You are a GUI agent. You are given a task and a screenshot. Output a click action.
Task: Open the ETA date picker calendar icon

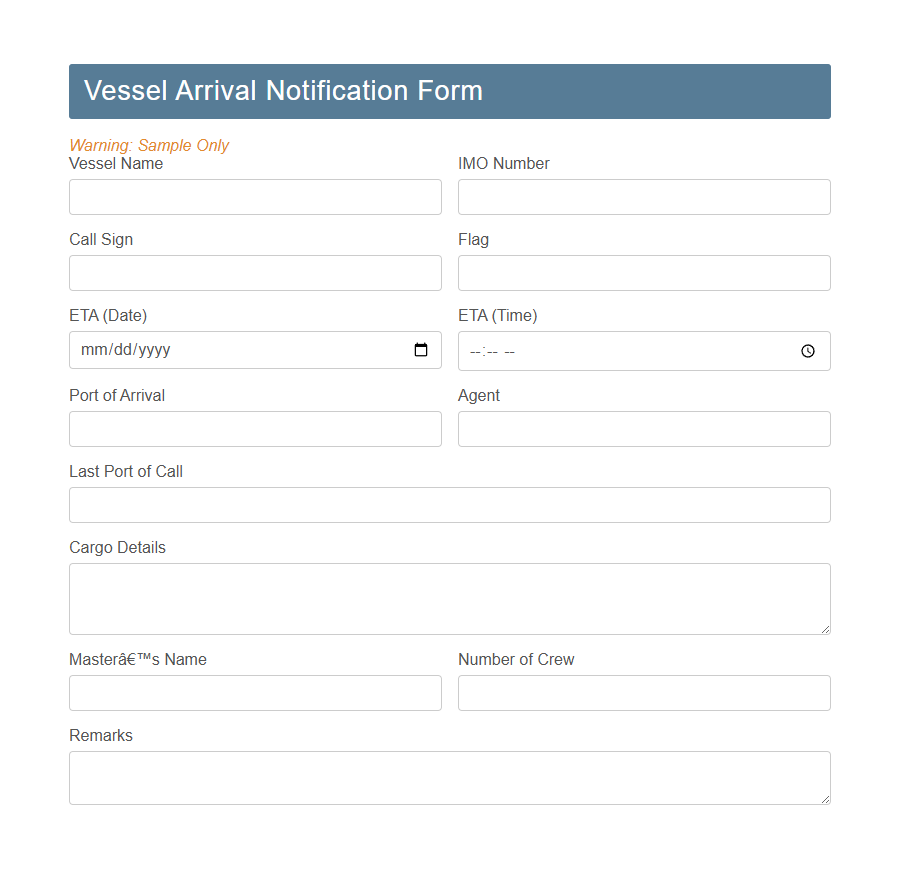pos(421,350)
